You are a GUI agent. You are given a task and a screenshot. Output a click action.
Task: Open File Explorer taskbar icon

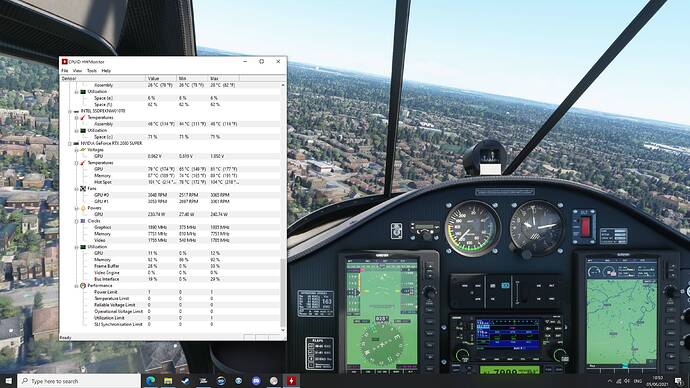(x=168, y=381)
